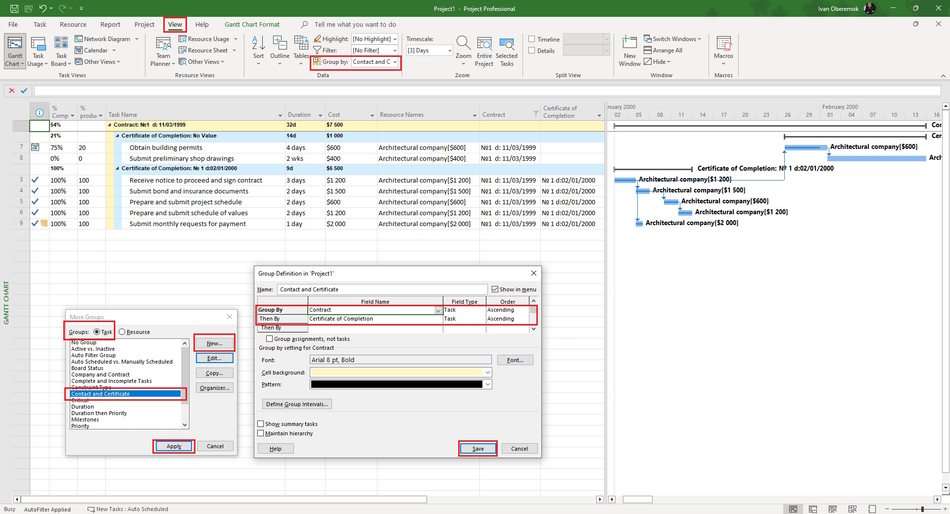
Task: Click the Edit... button
Action: pos(214,358)
